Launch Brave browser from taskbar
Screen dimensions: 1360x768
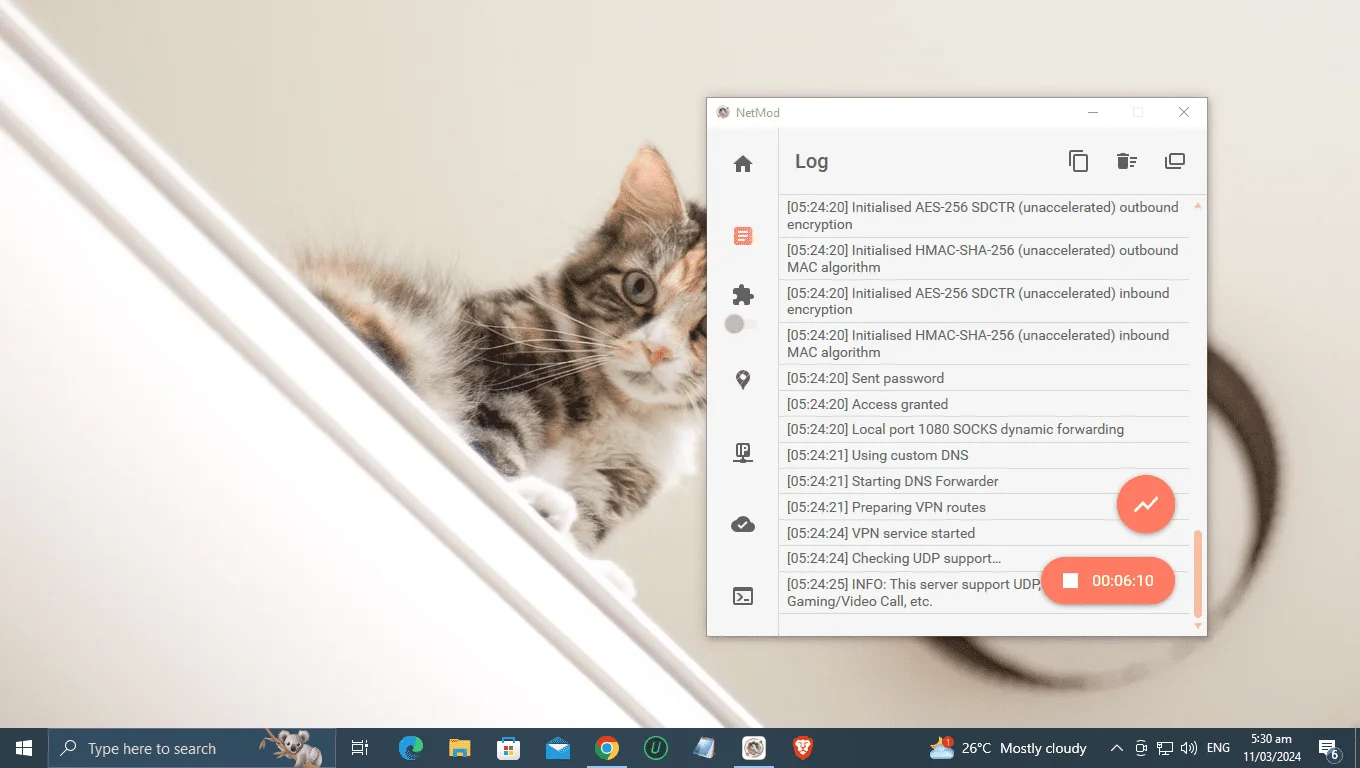803,748
